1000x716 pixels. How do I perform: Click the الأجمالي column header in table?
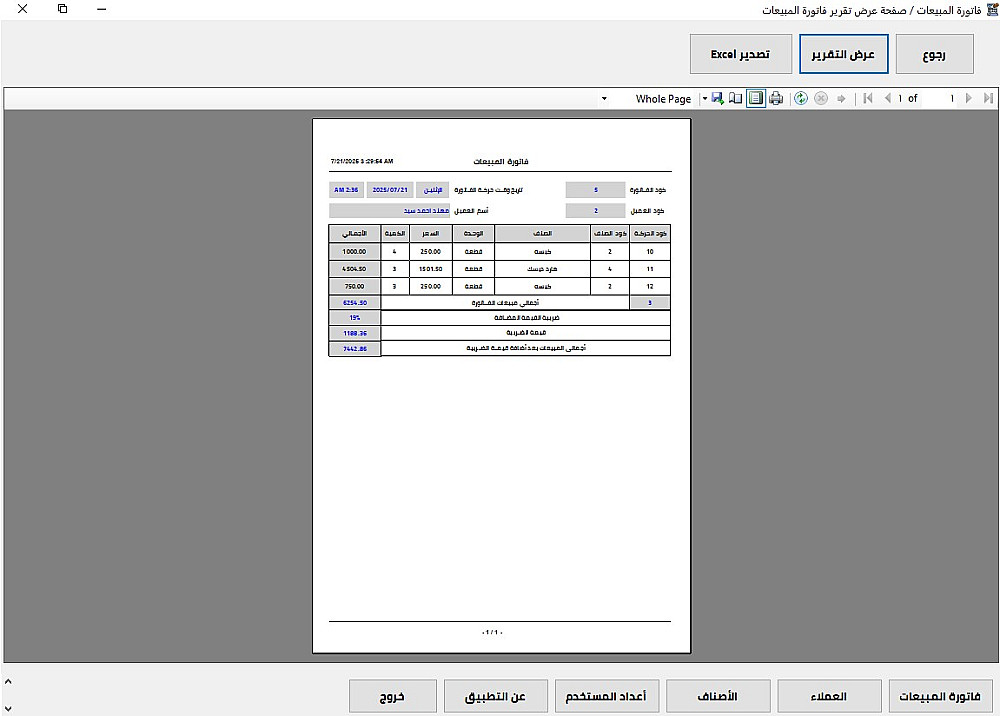(x=355, y=233)
